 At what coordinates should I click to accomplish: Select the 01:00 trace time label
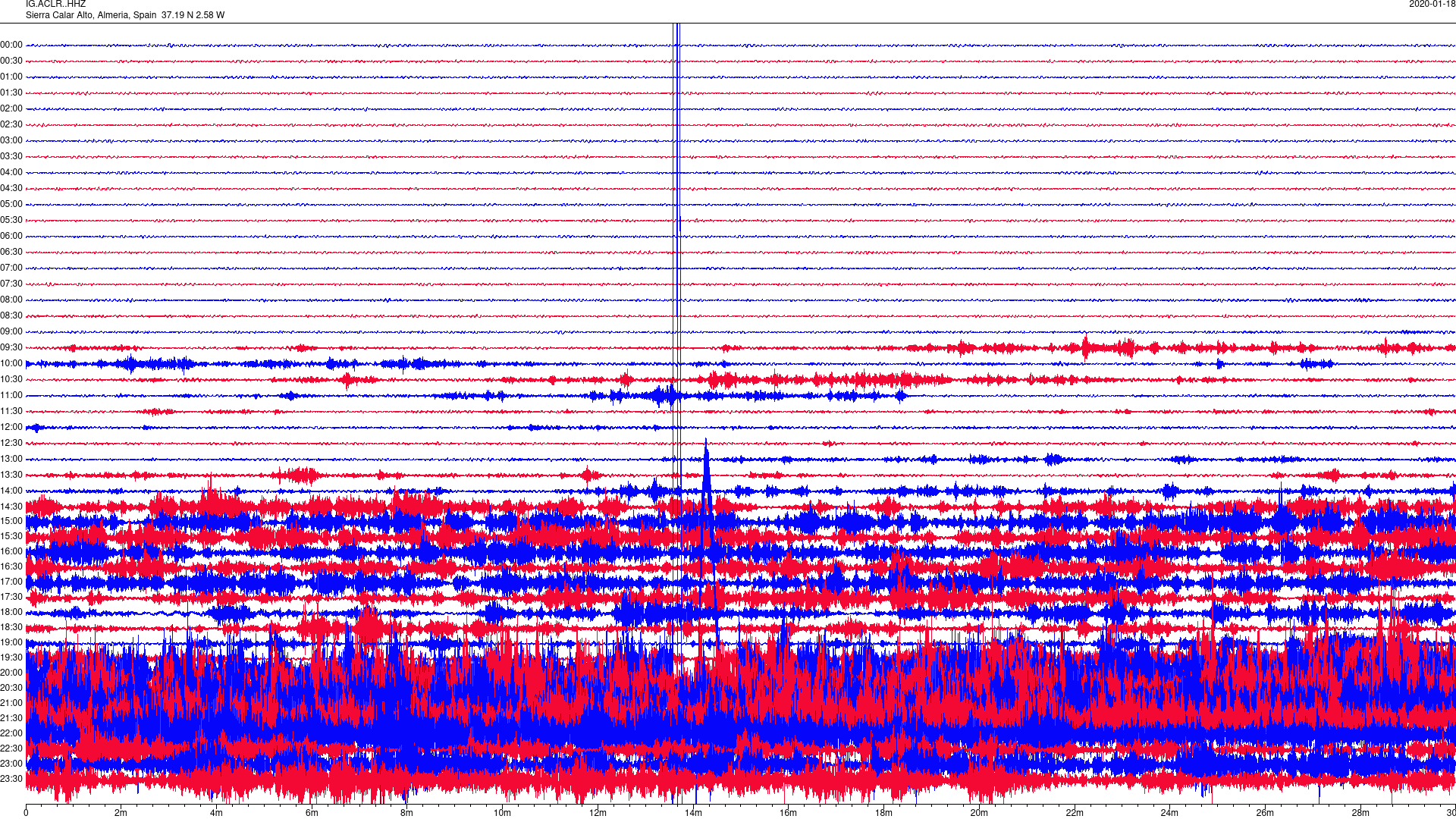point(11,77)
